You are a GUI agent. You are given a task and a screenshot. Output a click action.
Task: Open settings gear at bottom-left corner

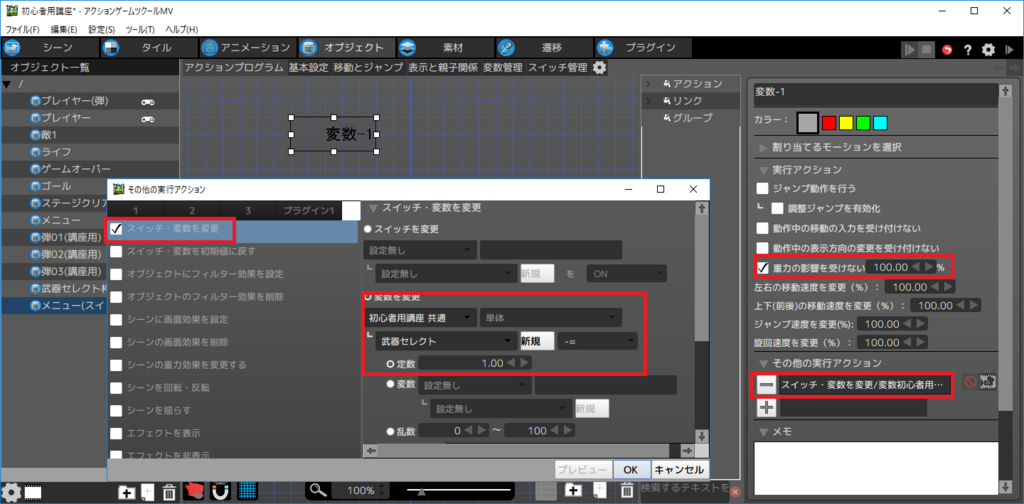pos(12,492)
